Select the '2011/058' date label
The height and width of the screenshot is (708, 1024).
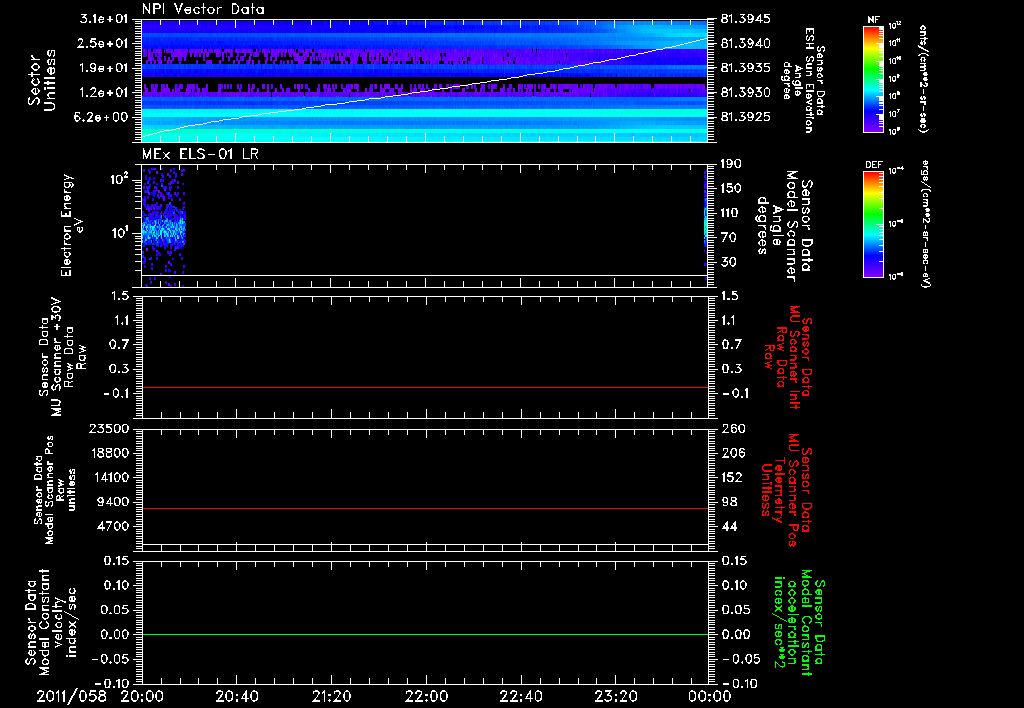[71, 696]
